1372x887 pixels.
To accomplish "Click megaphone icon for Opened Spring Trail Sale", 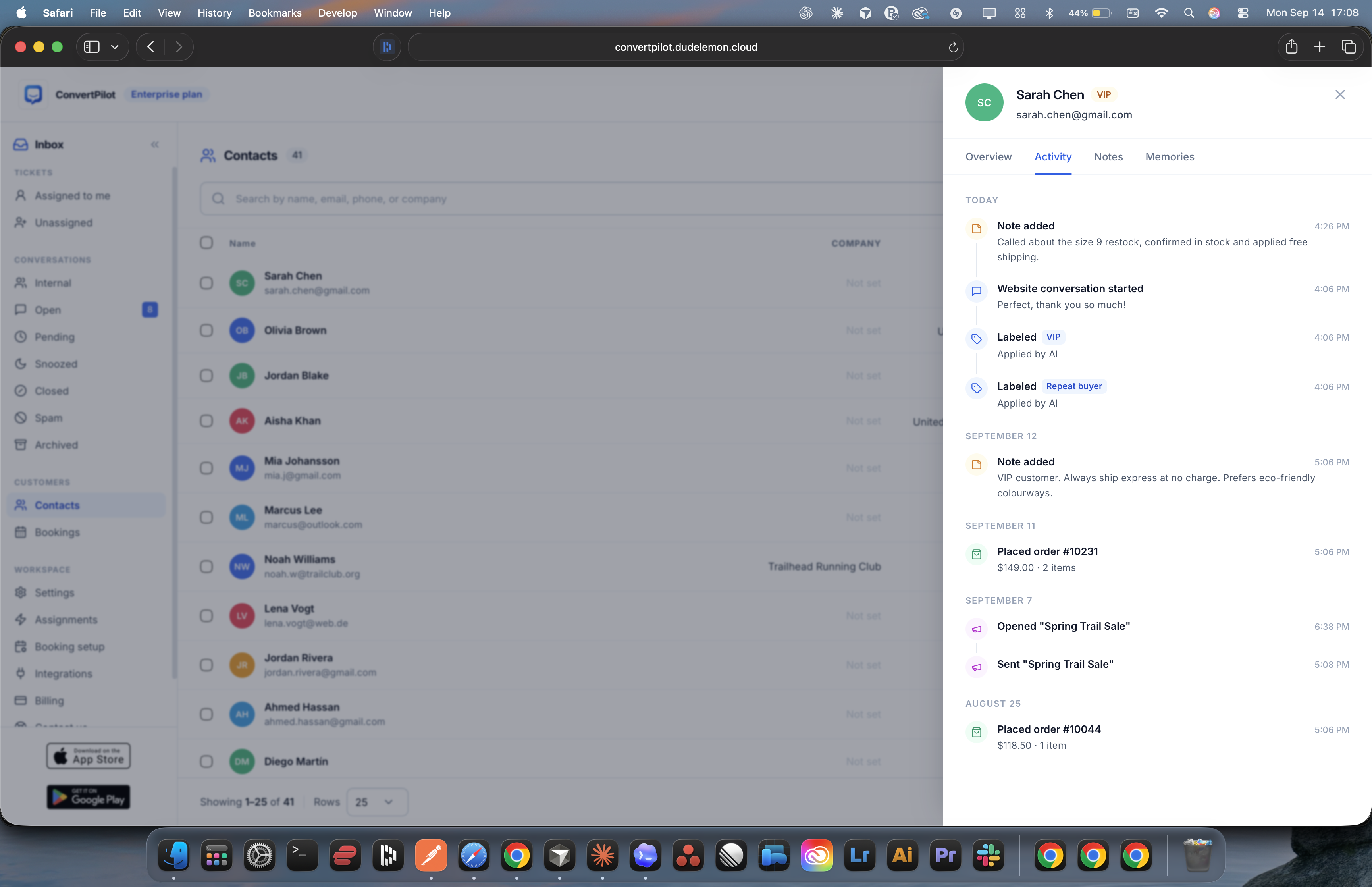I will [x=976, y=629].
